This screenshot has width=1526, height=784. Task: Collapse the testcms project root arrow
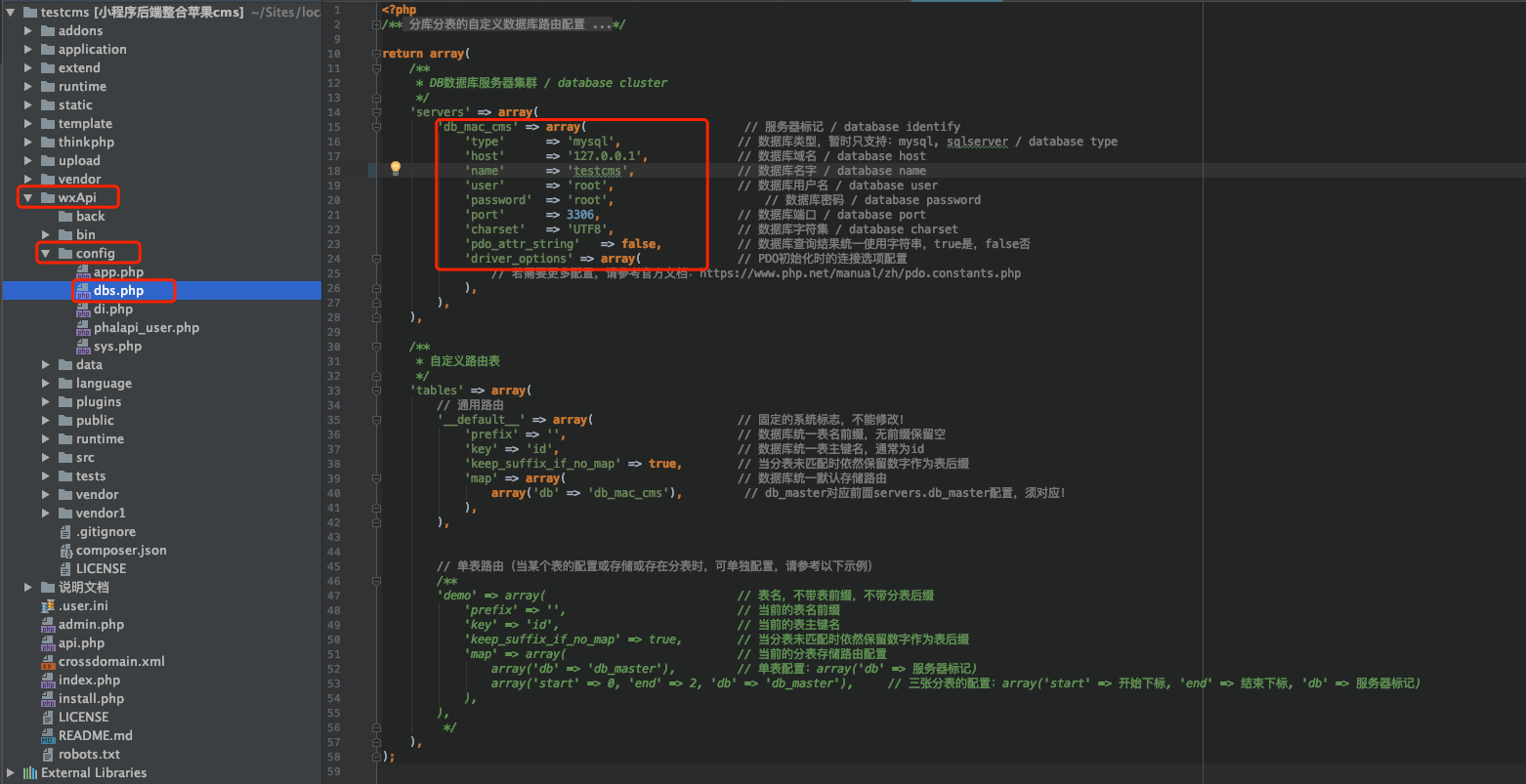point(11,13)
